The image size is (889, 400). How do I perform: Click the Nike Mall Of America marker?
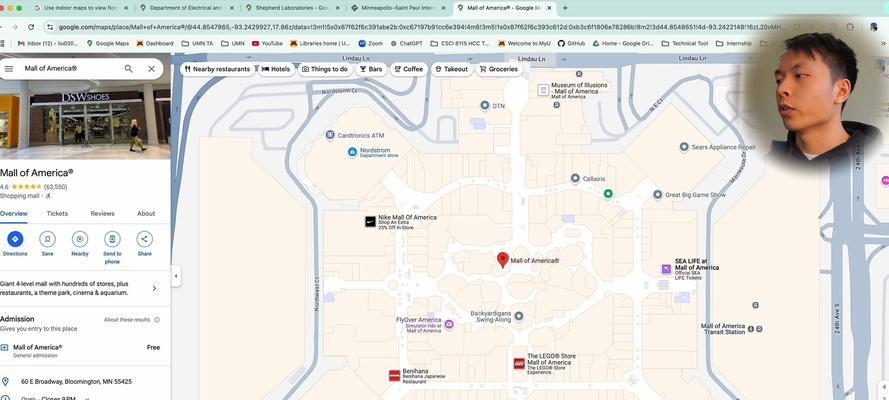[370, 222]
